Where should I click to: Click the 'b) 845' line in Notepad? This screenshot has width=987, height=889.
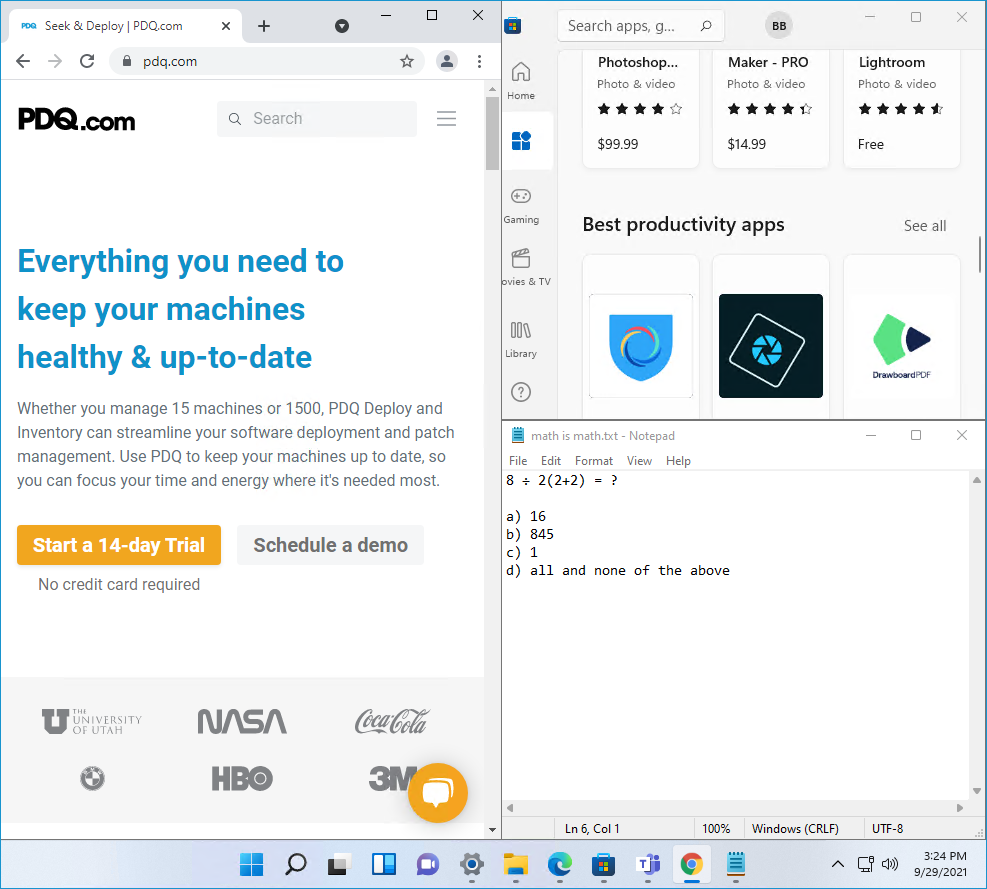click(x=529, y=534)
